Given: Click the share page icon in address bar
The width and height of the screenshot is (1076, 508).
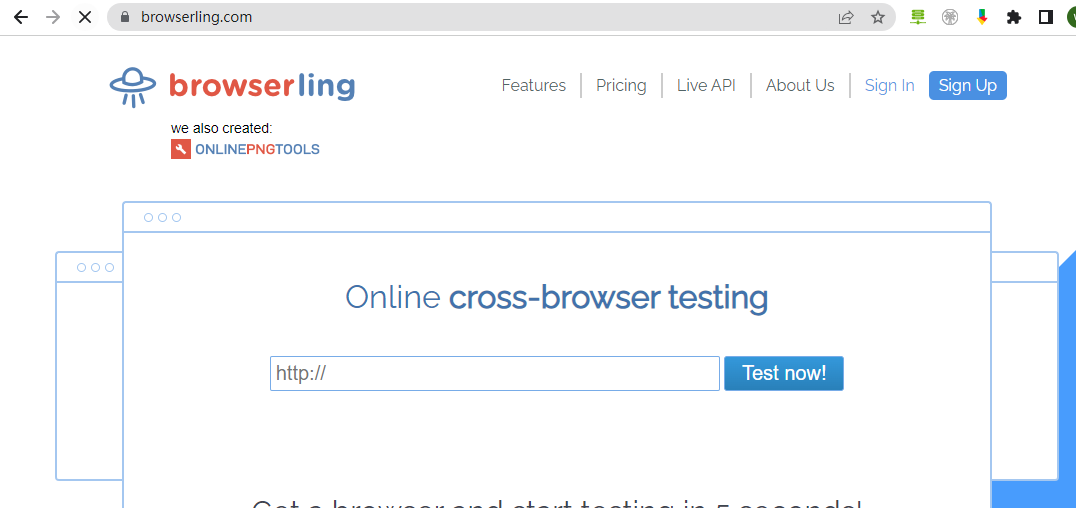Looking at the screenshot, I should pos(846,17).
